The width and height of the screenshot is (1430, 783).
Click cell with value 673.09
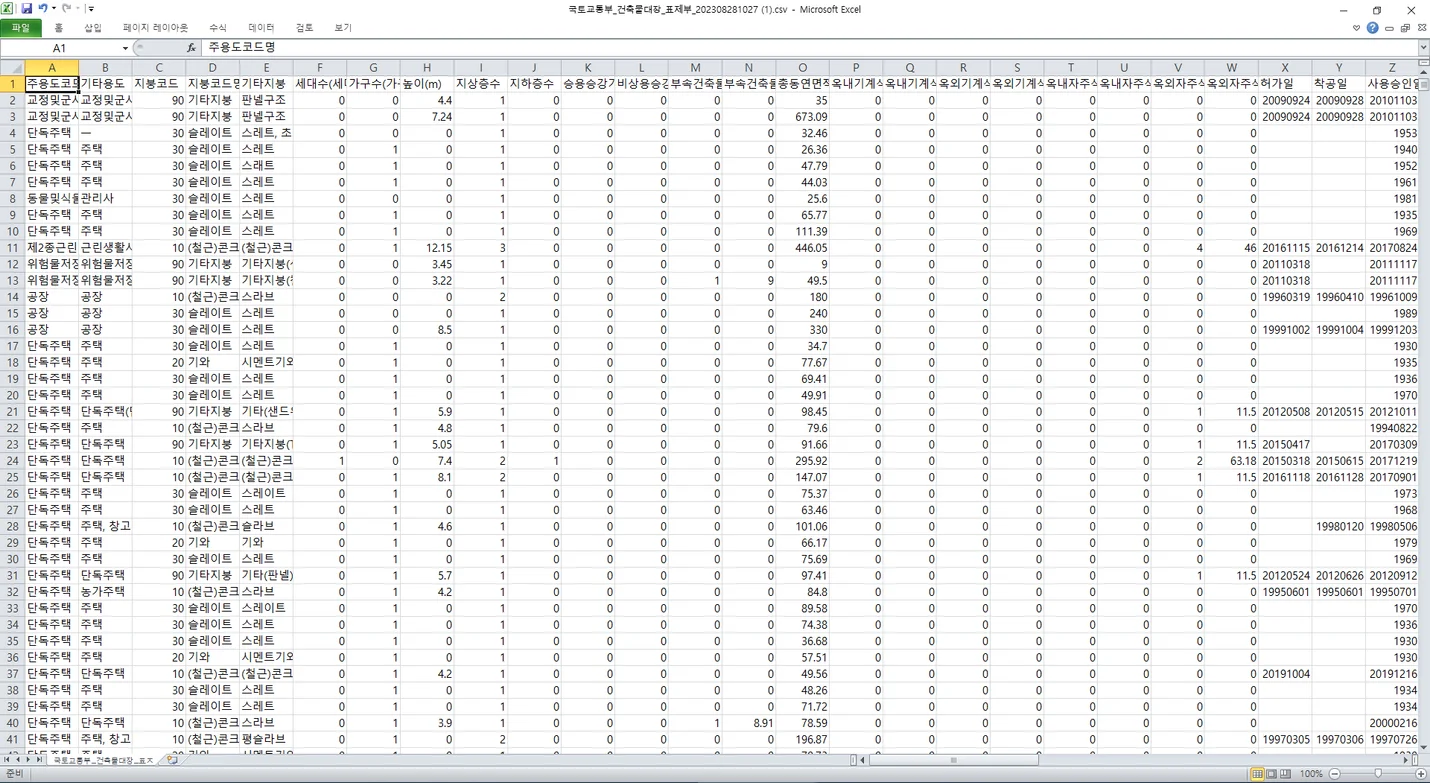coord(803,117)
